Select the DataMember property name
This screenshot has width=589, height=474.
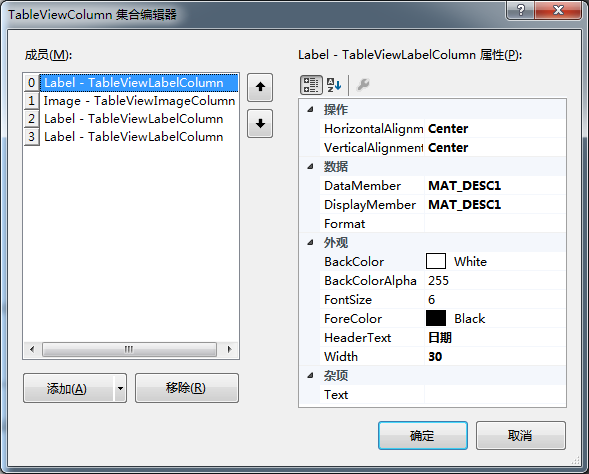(x=362, y=186)
